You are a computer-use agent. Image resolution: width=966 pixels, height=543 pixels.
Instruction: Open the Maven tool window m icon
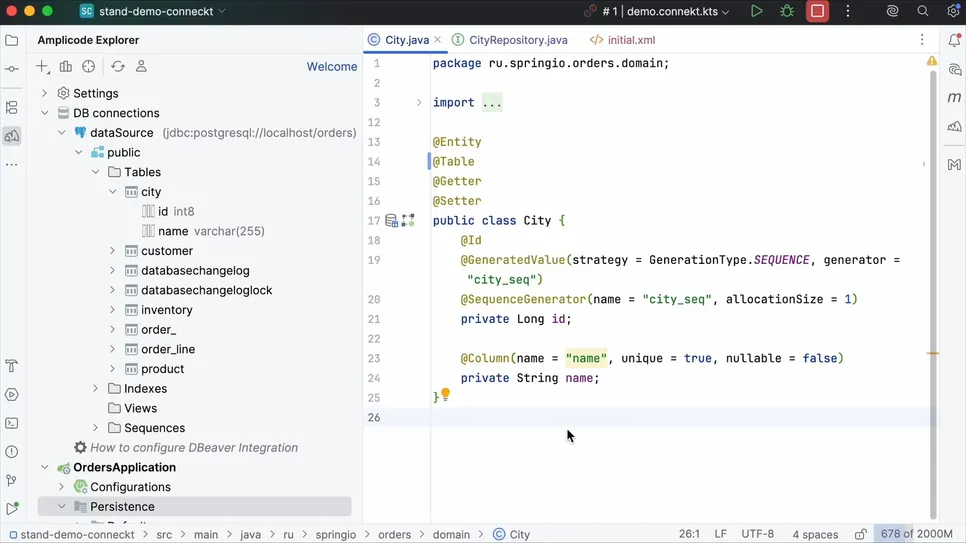tap(954, 97)
